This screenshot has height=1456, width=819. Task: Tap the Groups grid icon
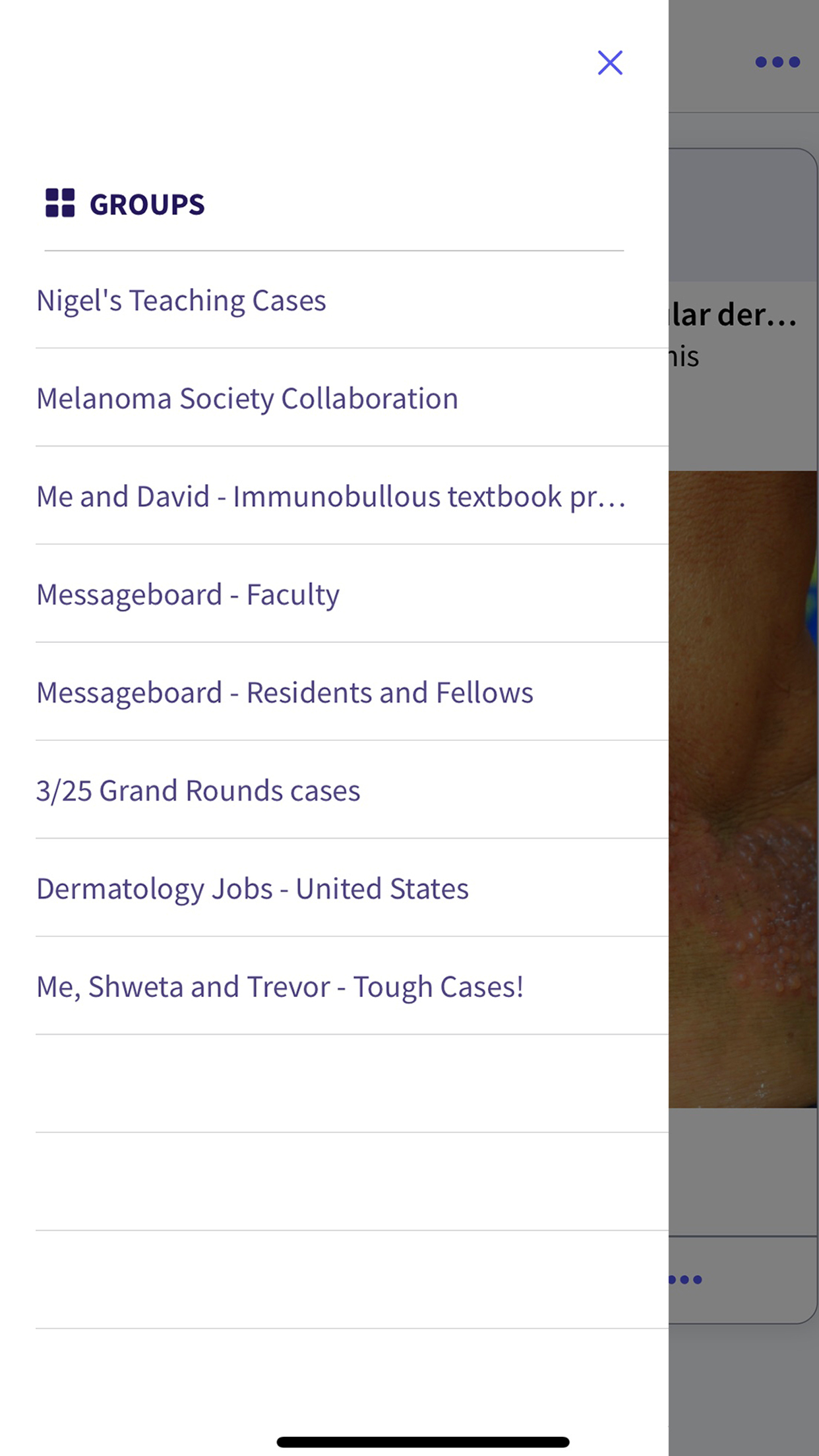(x=60, y=203)
